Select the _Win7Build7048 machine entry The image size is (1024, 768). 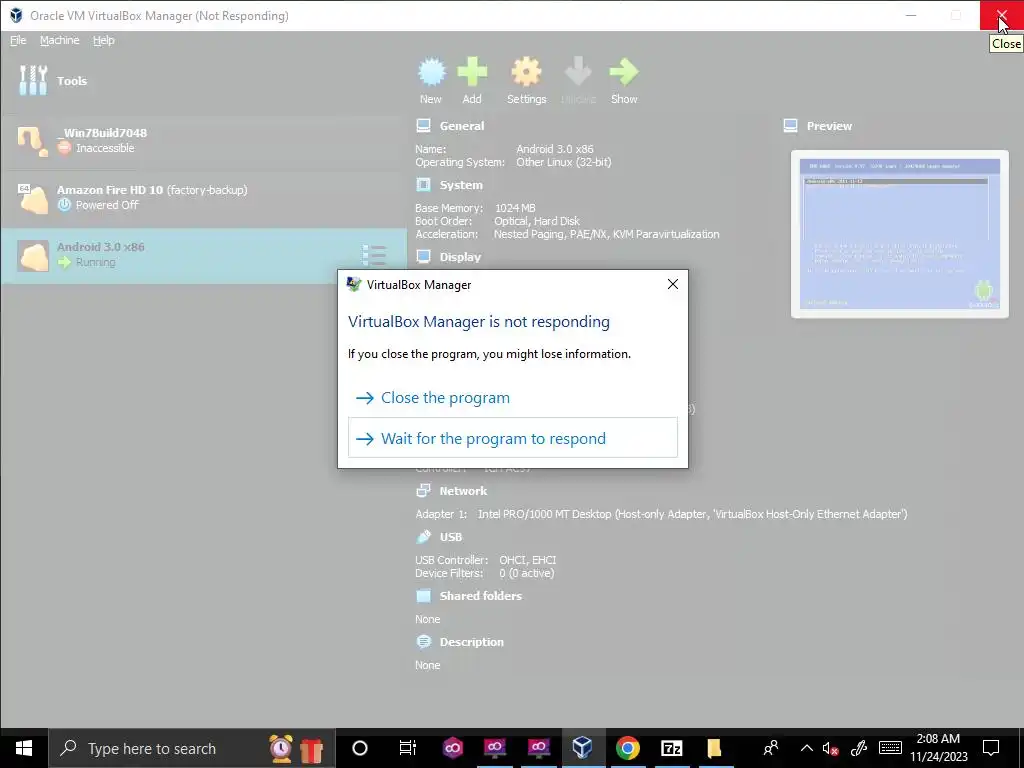click(204, 140)
